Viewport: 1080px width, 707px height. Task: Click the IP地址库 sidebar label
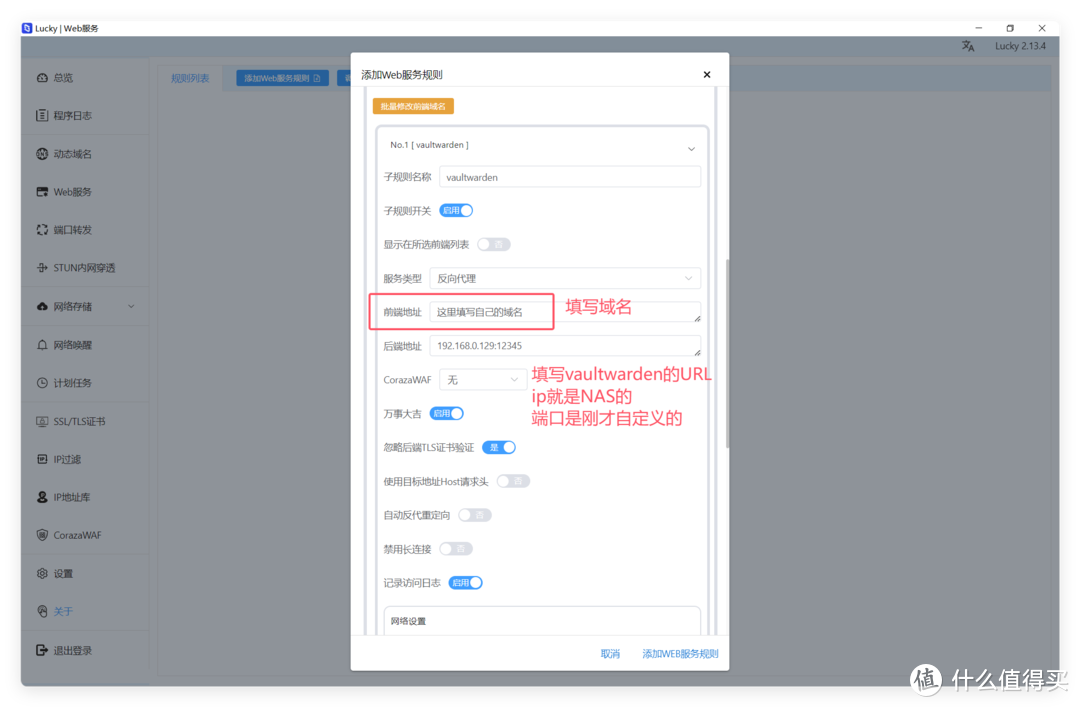point(72,497)
